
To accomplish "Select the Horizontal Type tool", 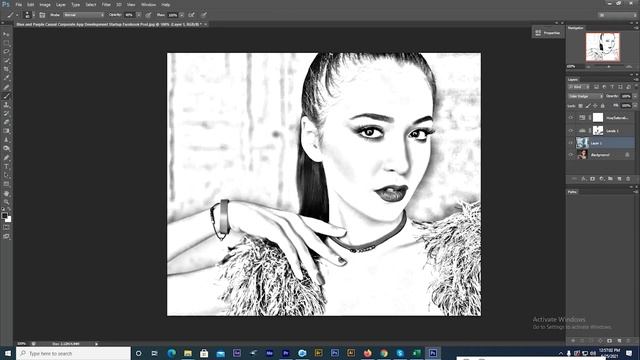I will (6, 167).
